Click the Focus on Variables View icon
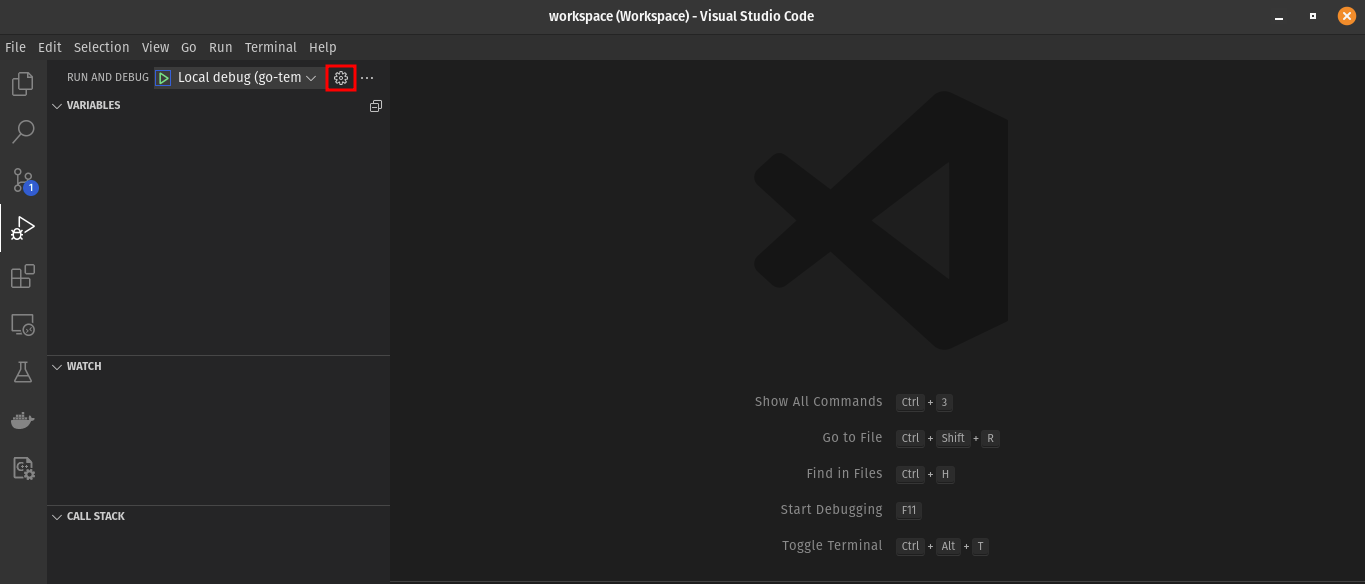The image size is (1365, 584). pos(375,105)
